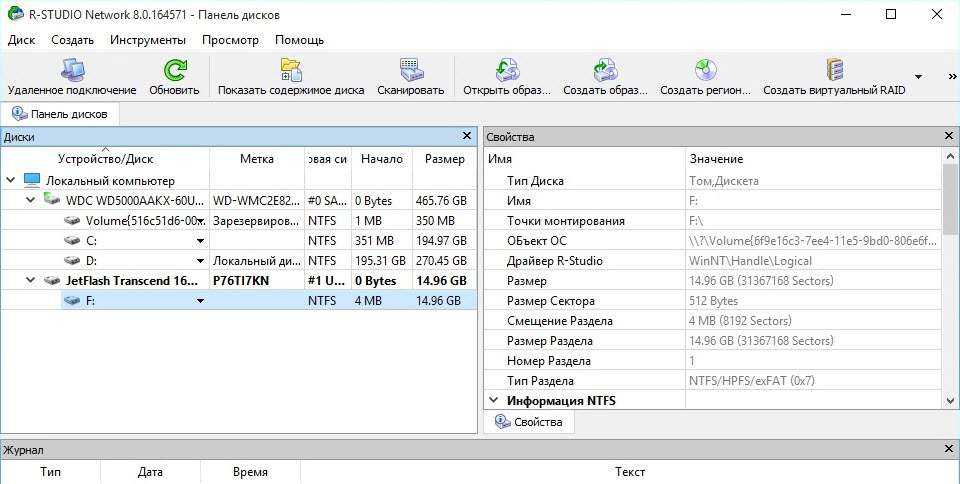960x484 pixels.
Task: Collapse the WDC WD5000AAKX disk node
Action: point(30,200)
